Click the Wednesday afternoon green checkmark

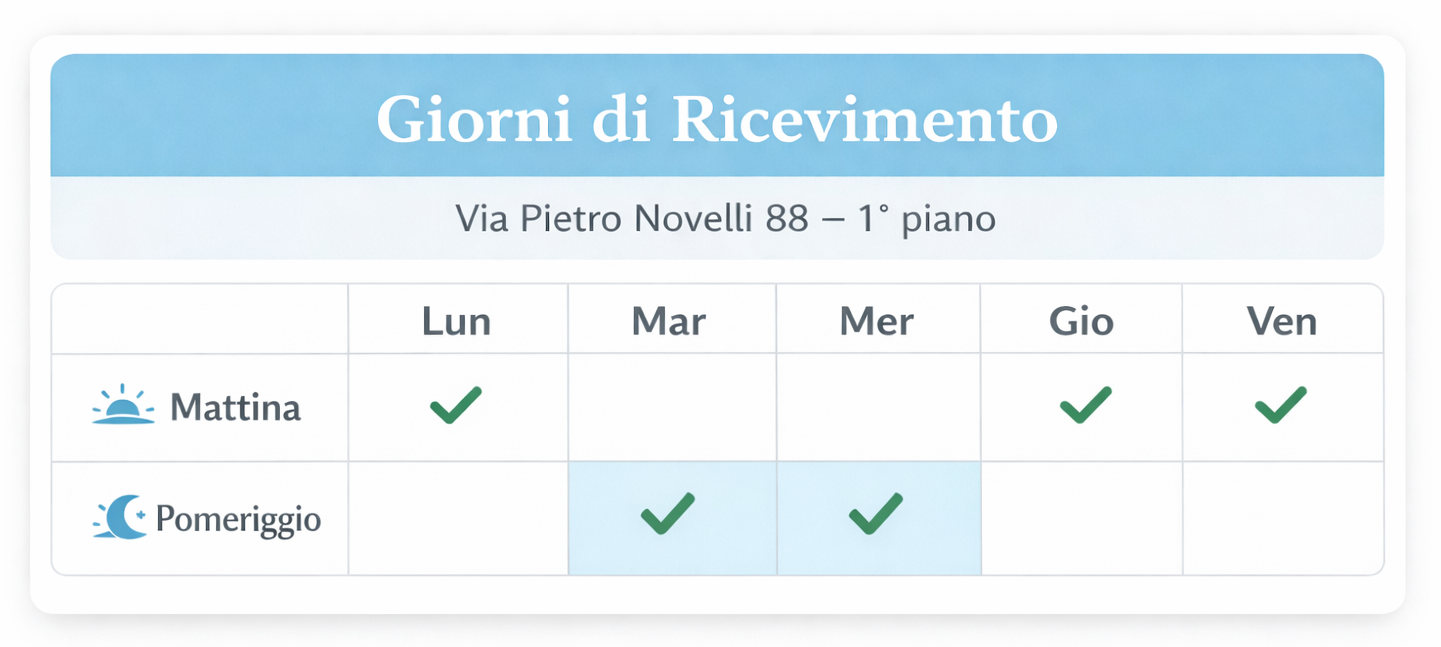[876, 514]
